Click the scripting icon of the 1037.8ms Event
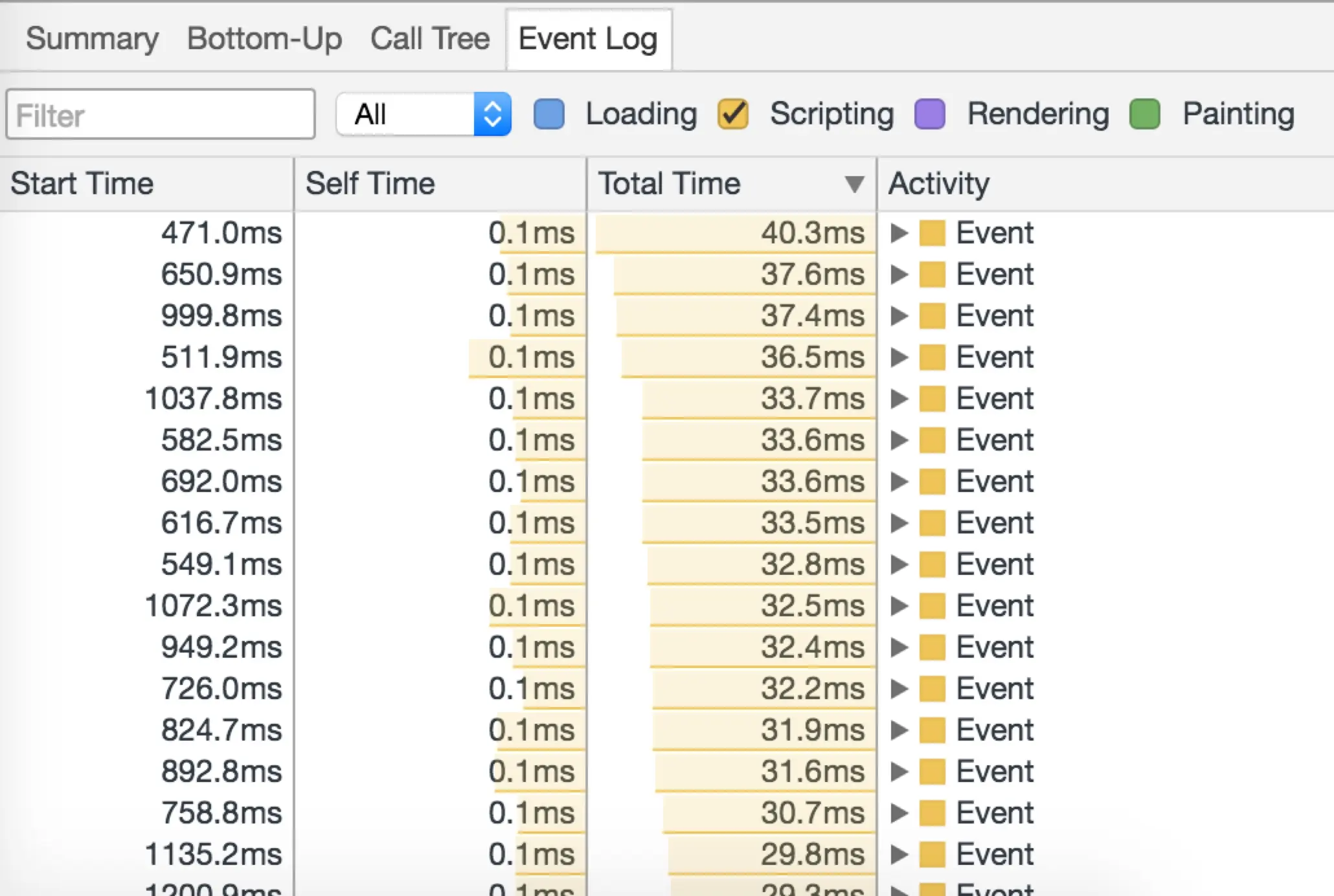Image resolution: width=1334 pixels, height=896 pixels. tap(932, 399)
